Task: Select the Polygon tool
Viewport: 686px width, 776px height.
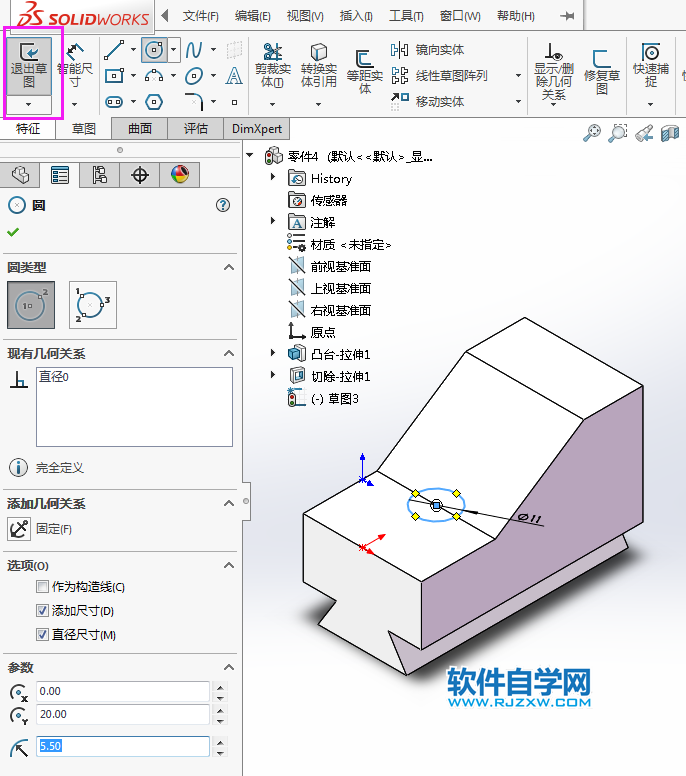Action: tap(154, 102)
